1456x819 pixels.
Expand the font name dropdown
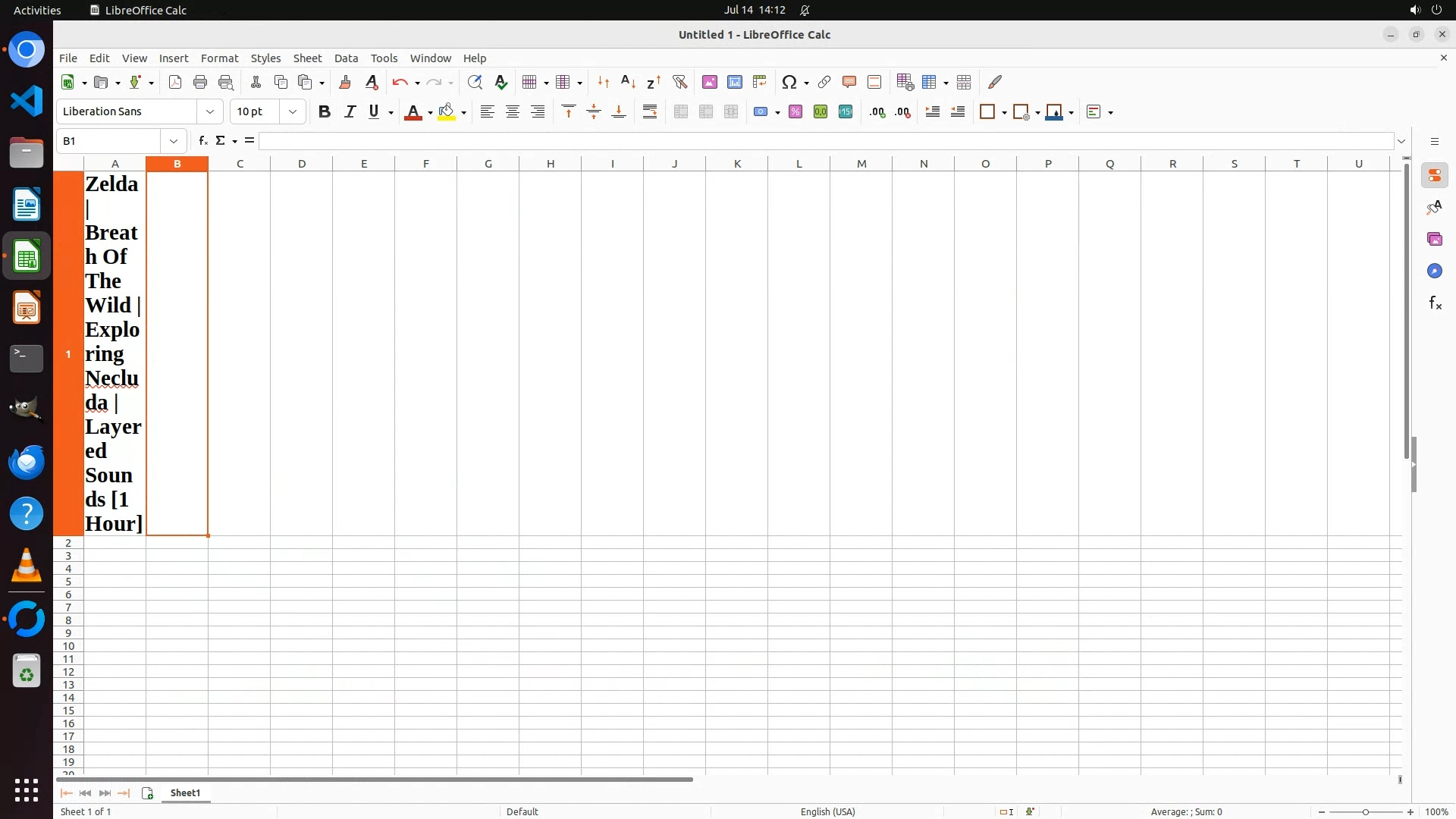tap(210, 112)
